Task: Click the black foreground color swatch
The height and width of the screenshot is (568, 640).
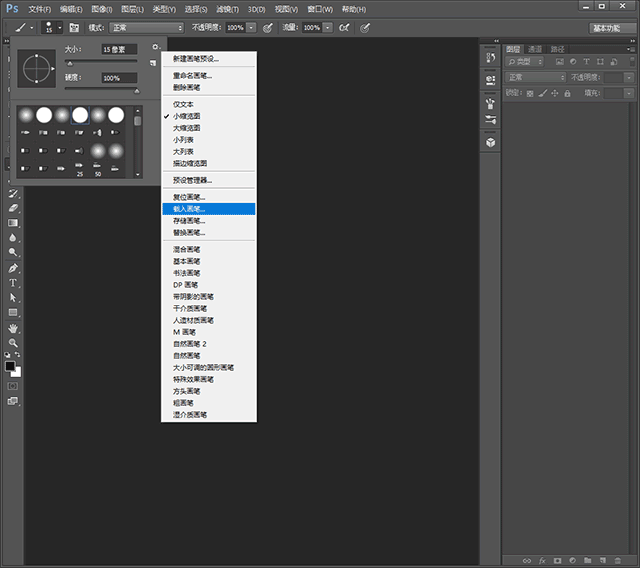Action: [10, 367]
